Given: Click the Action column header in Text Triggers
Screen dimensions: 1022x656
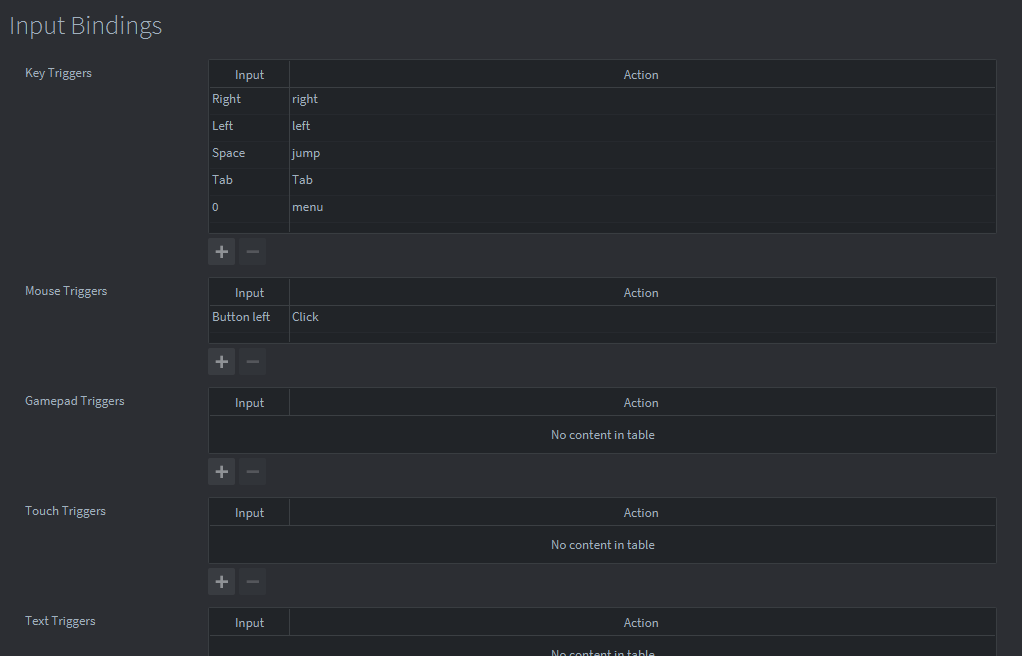Looking at the screenshot, I should pyautogui.click(x=641, y=623).
